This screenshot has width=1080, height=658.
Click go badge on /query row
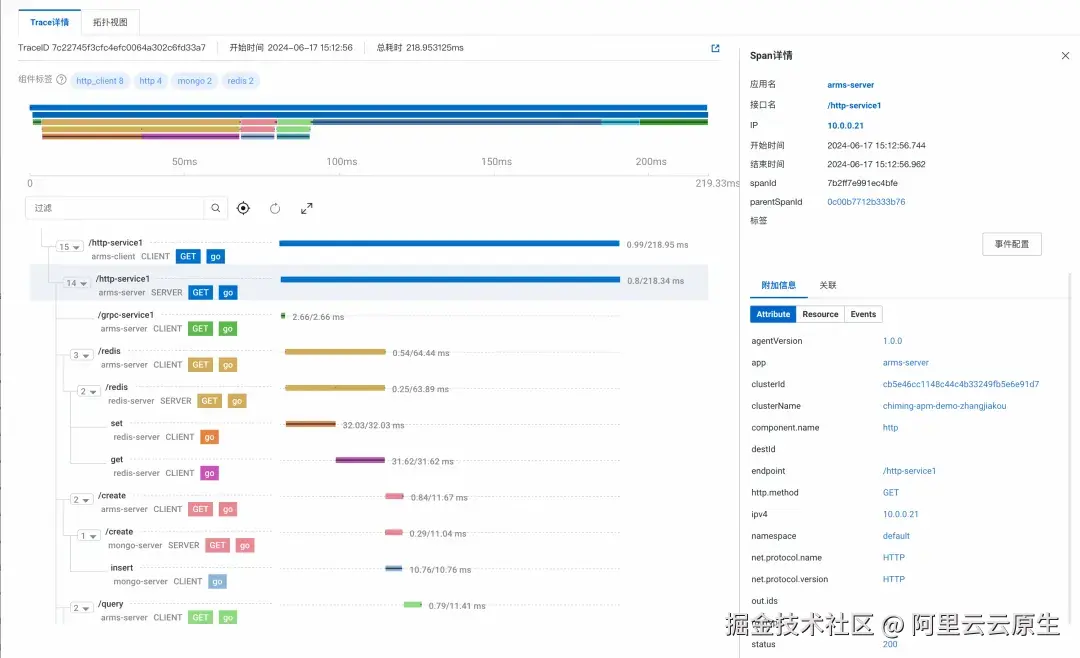227,617
